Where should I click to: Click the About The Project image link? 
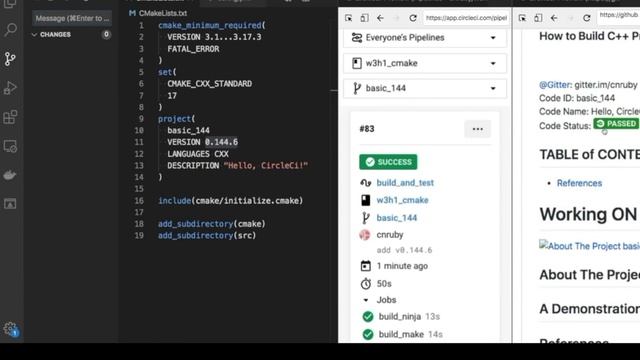tap(589, 246)
